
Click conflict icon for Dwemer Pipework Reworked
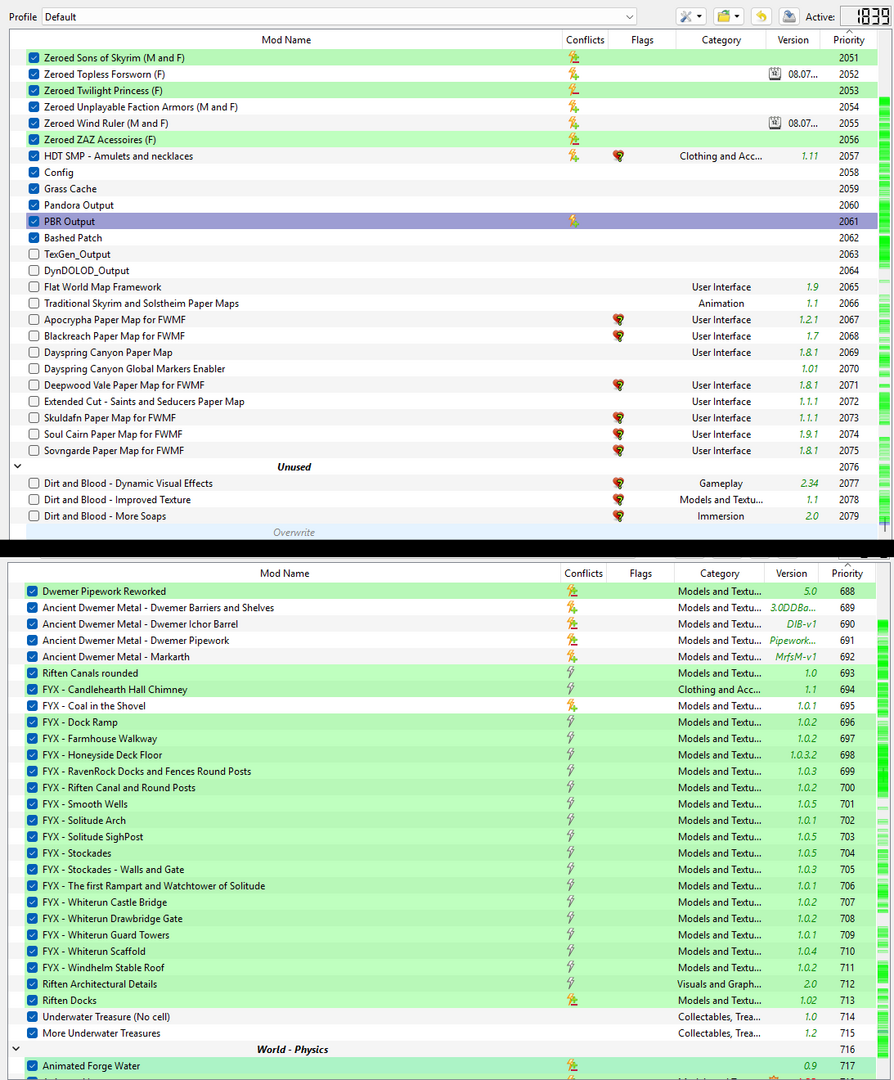tap(572, 591)
